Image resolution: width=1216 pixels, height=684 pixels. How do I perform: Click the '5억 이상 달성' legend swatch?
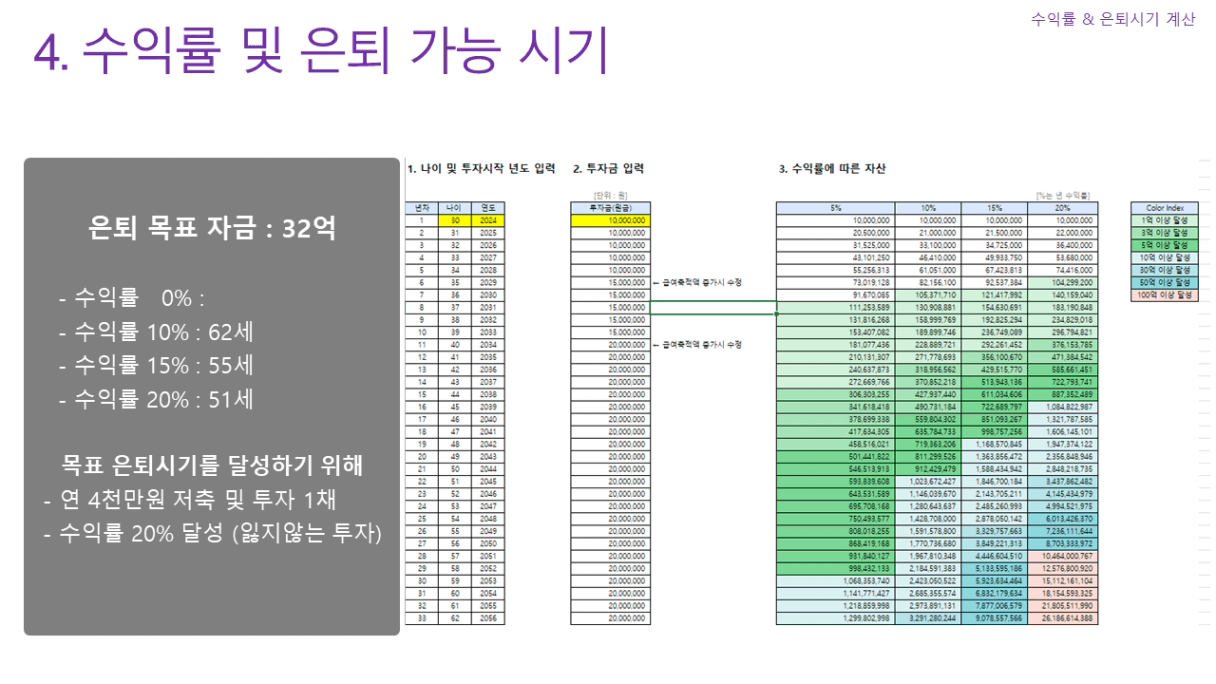pos(1164,244)
